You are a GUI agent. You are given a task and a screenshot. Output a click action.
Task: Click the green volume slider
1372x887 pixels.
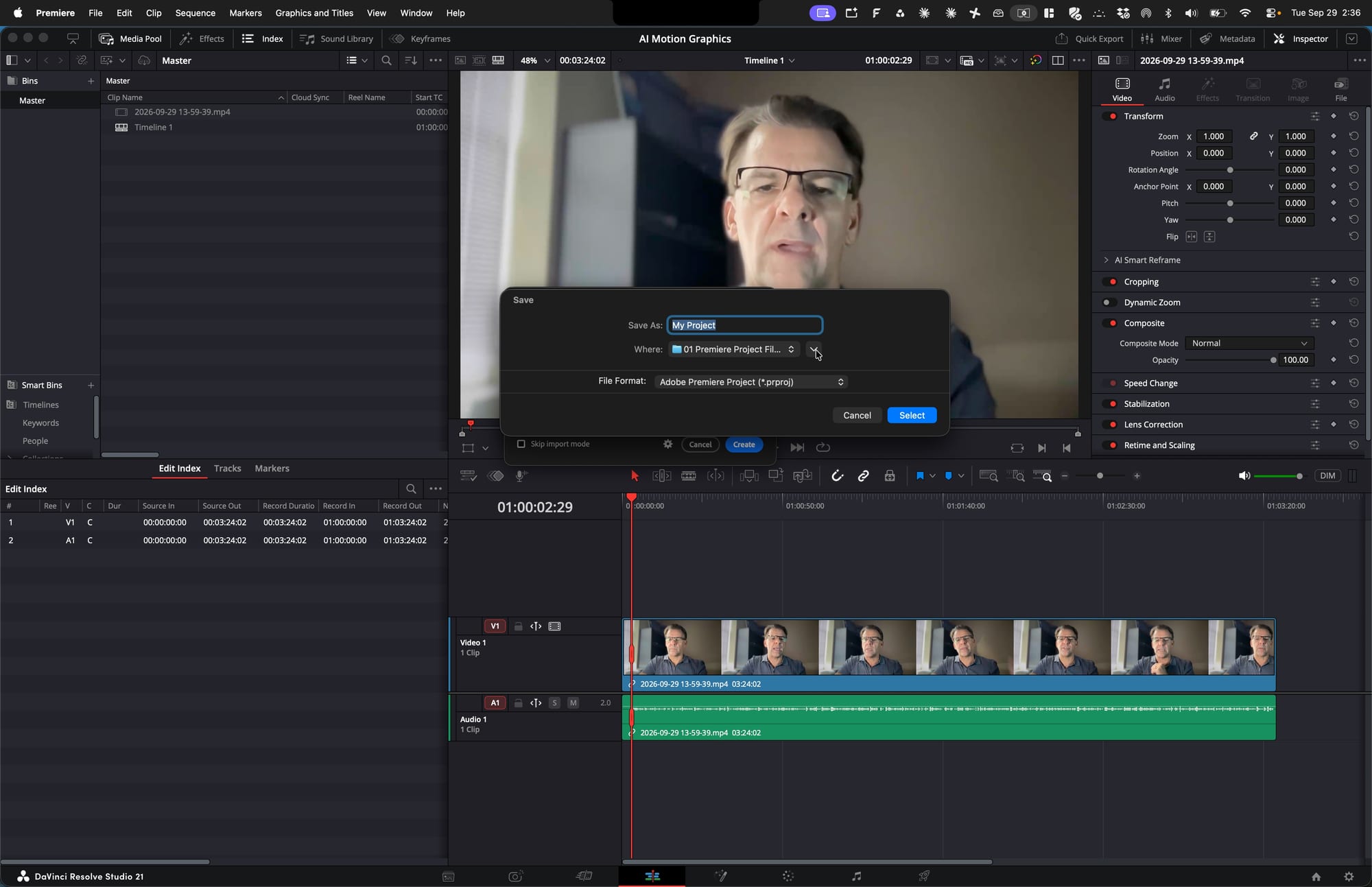(x=1278, y=476)
